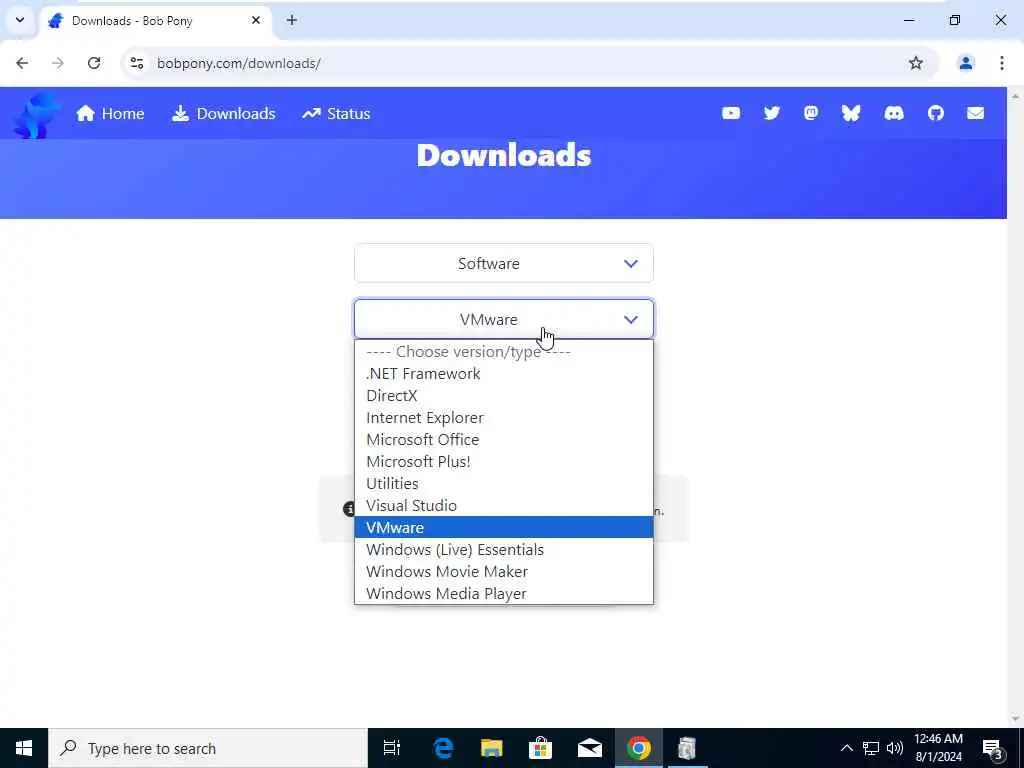Open the Twitter social icon

pyautogui.click(x=771, y=114)
